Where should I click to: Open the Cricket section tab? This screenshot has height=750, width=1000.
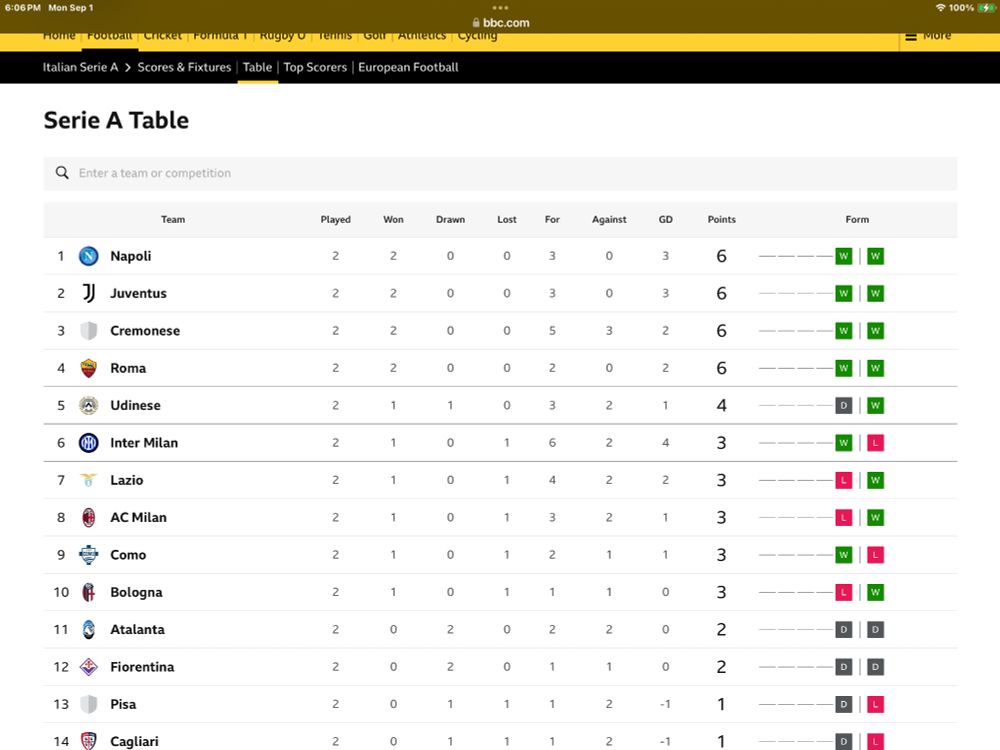[x=163, y=36]
